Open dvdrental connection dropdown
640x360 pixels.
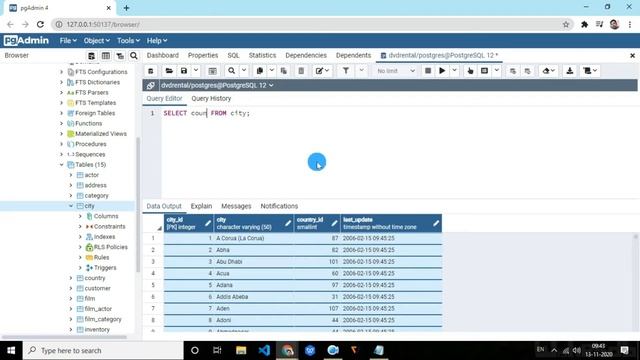tap(217, 85)
